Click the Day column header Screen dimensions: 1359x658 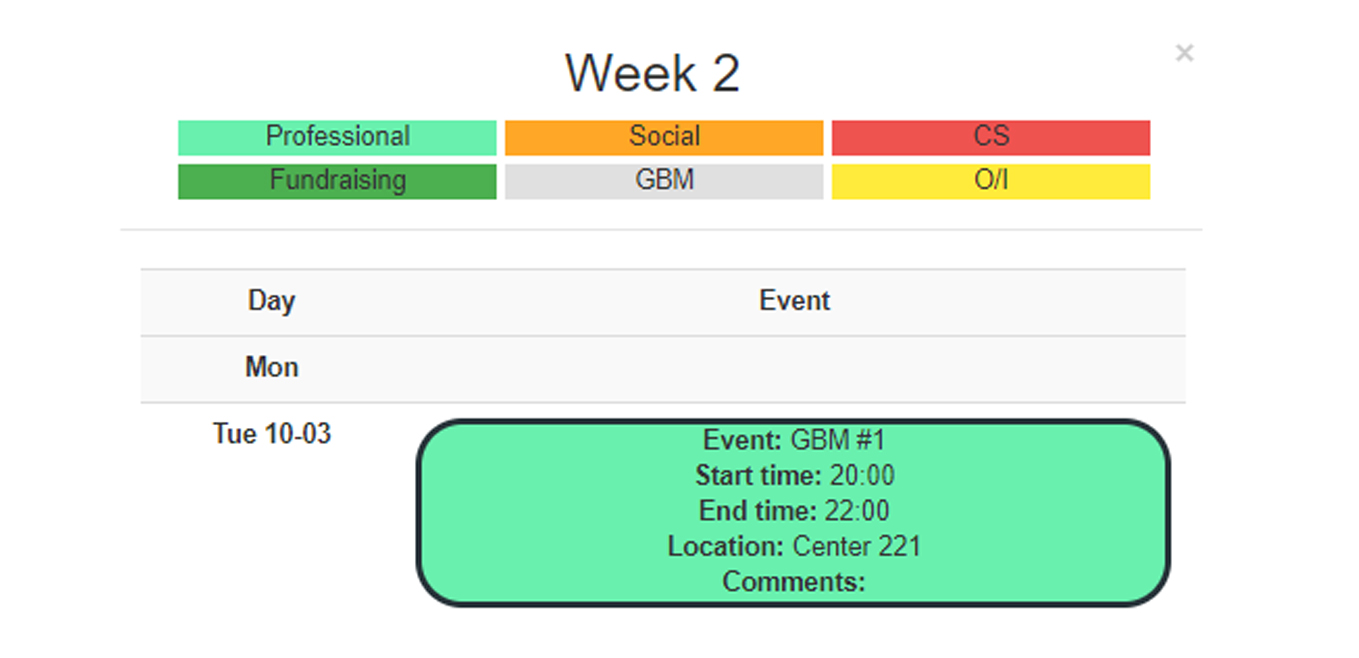click(272, 301)
